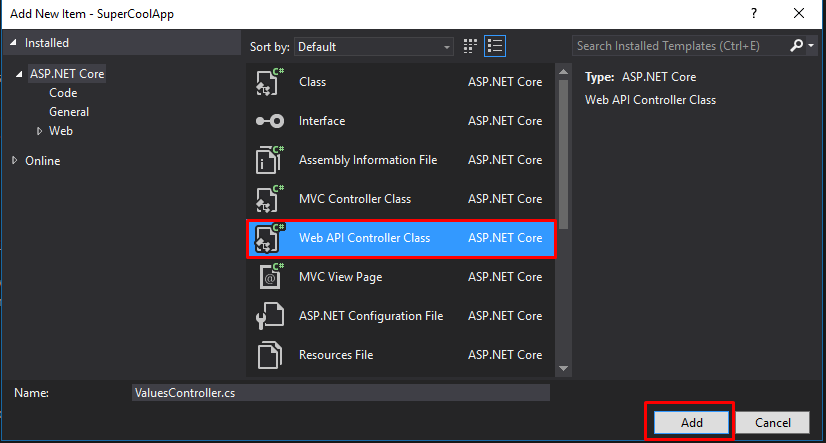Click the ASP.NET Configuration File wrench icon
Image resolution: width=826 pixels, height=443 pixels.
[268, 316]
